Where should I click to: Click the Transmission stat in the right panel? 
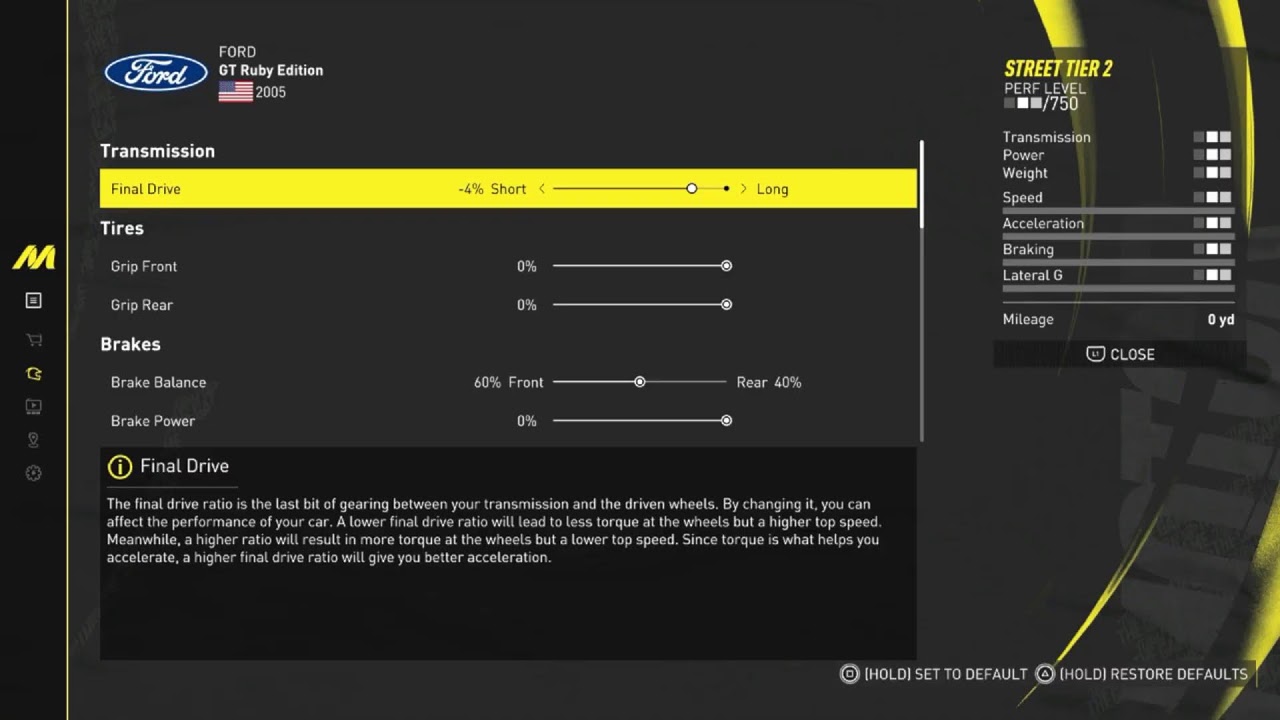[x=1118, y=137]
